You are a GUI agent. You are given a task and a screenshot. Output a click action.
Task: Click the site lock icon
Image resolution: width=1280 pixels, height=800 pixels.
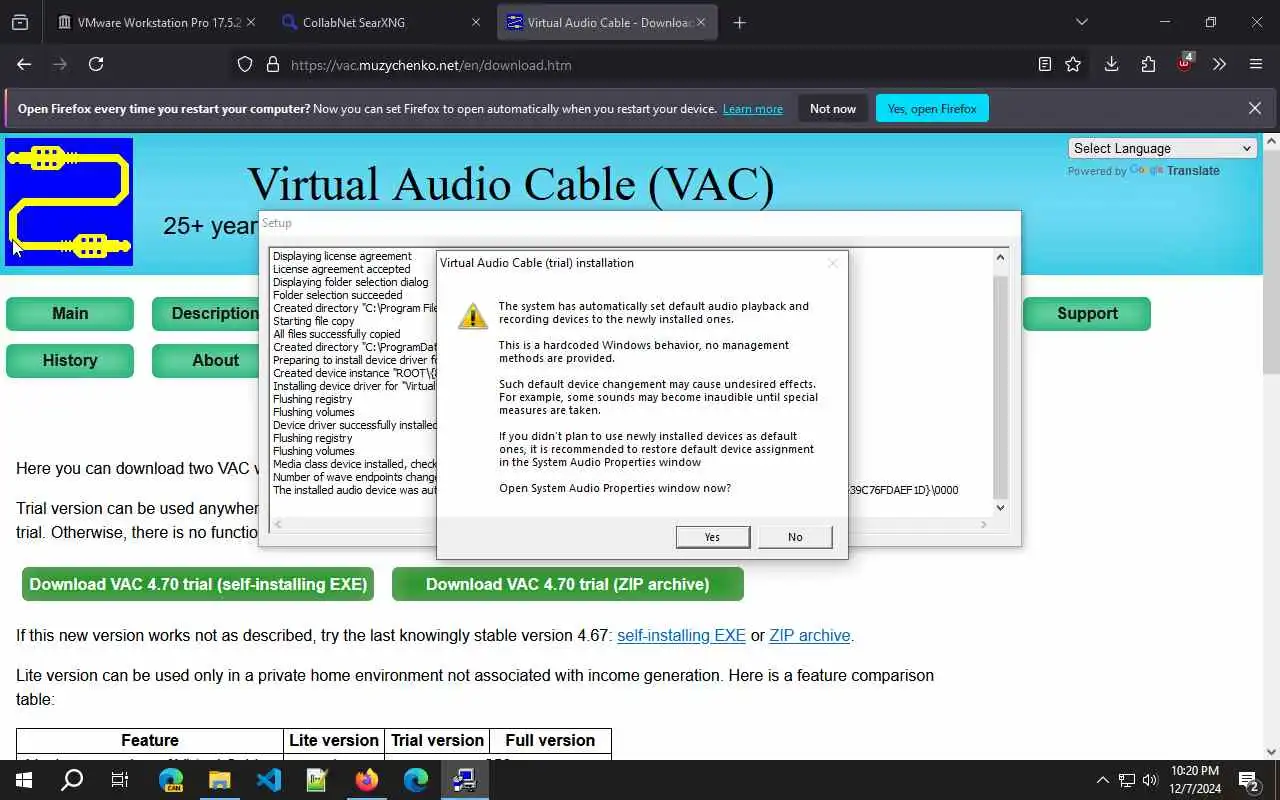(x=272, y=65)
